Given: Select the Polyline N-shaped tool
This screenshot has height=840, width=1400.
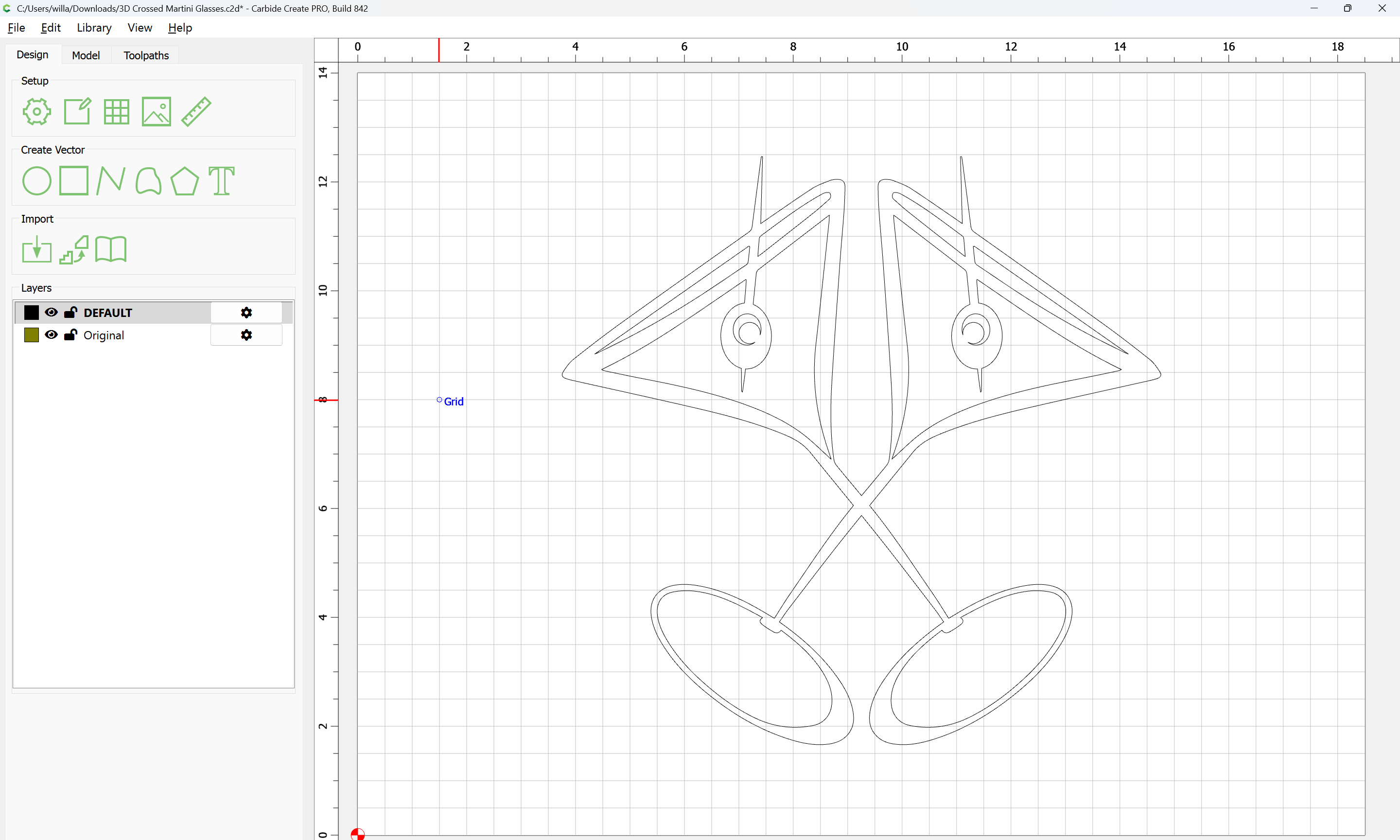Looking at the screenshot, I should (x=110, y=181).
